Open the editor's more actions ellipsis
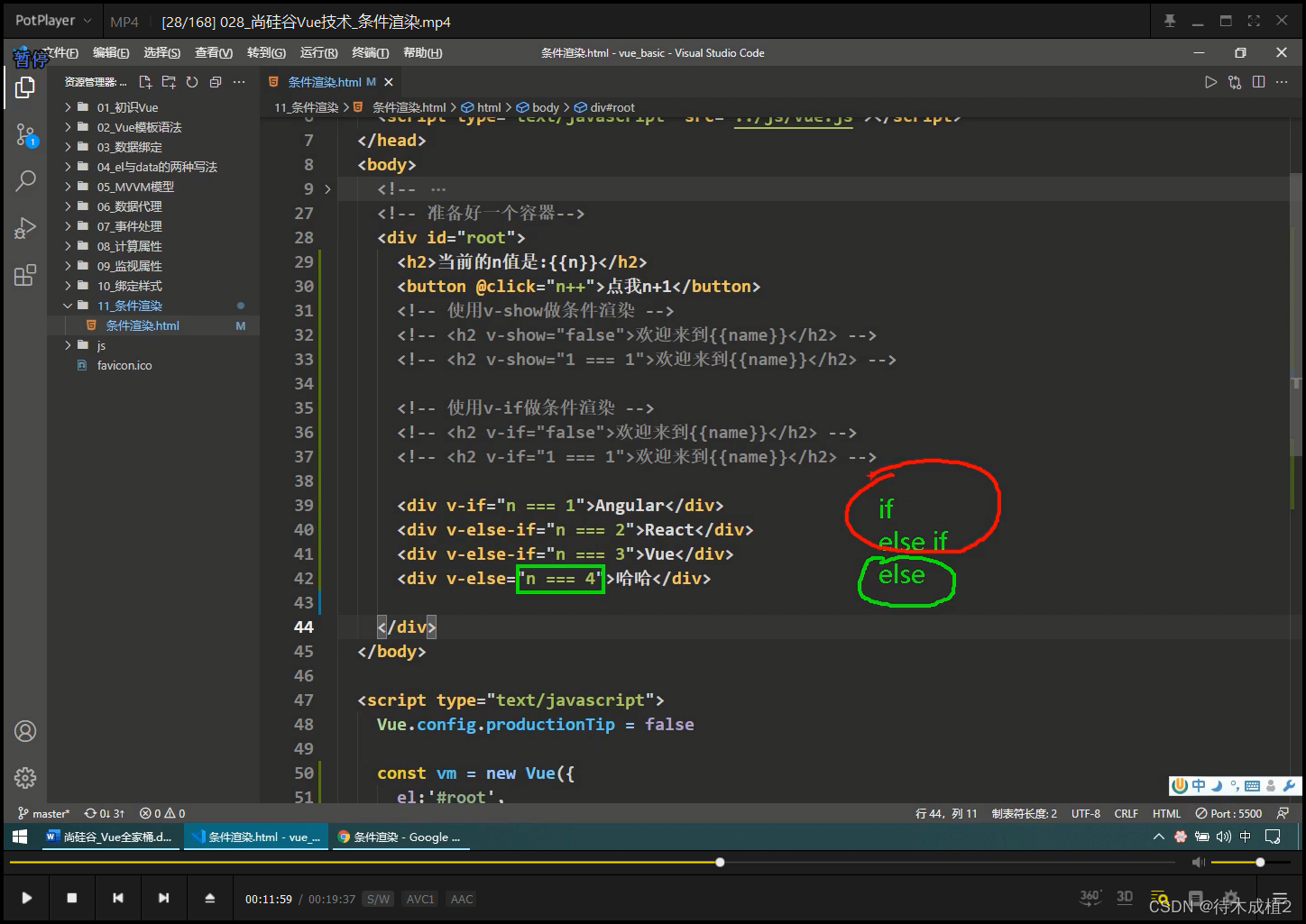Viewport: 1306px width, 924px height. tap(1283, 82)
